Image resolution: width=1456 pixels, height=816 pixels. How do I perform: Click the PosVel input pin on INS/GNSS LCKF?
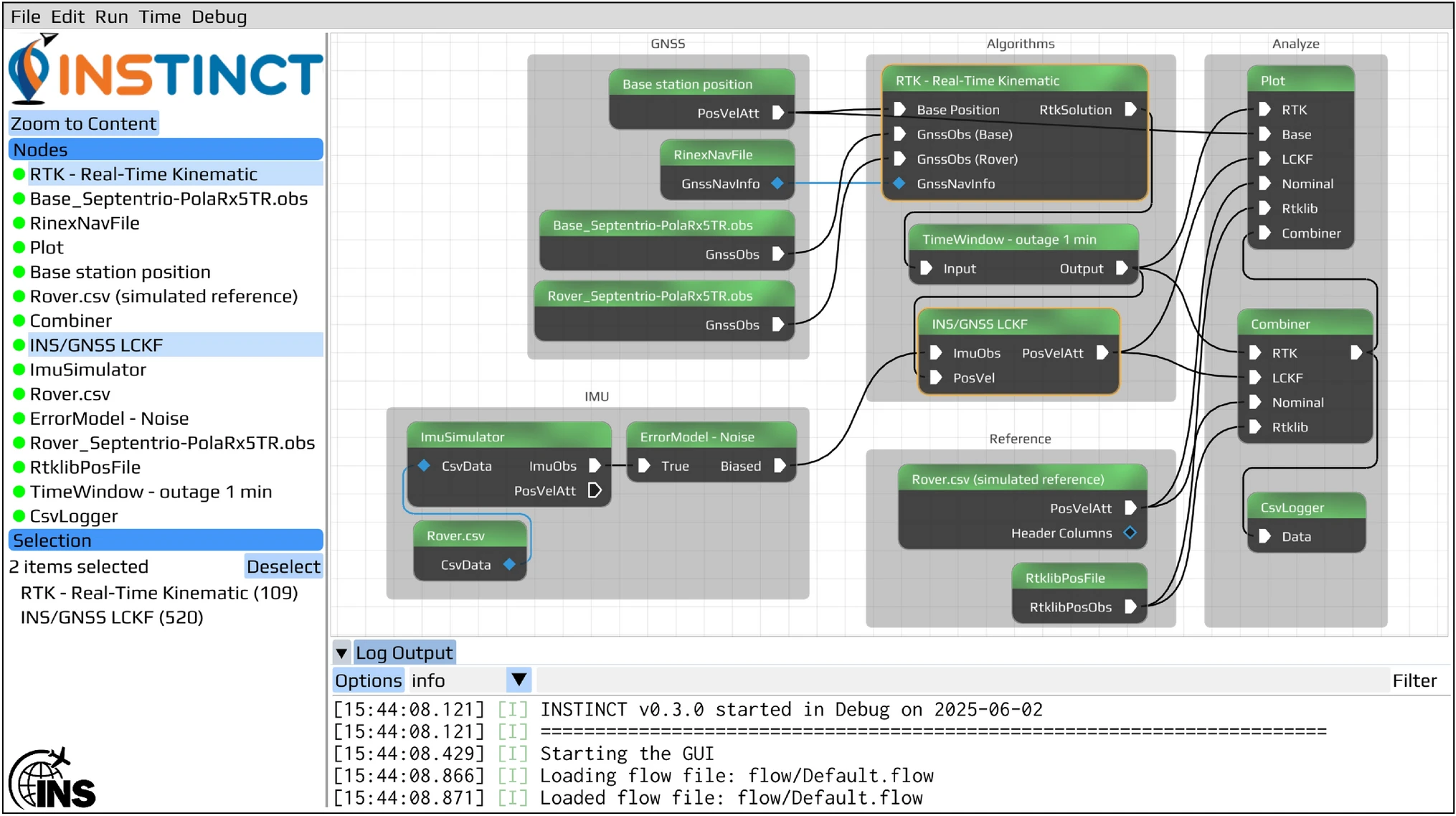tap(935, 377)
